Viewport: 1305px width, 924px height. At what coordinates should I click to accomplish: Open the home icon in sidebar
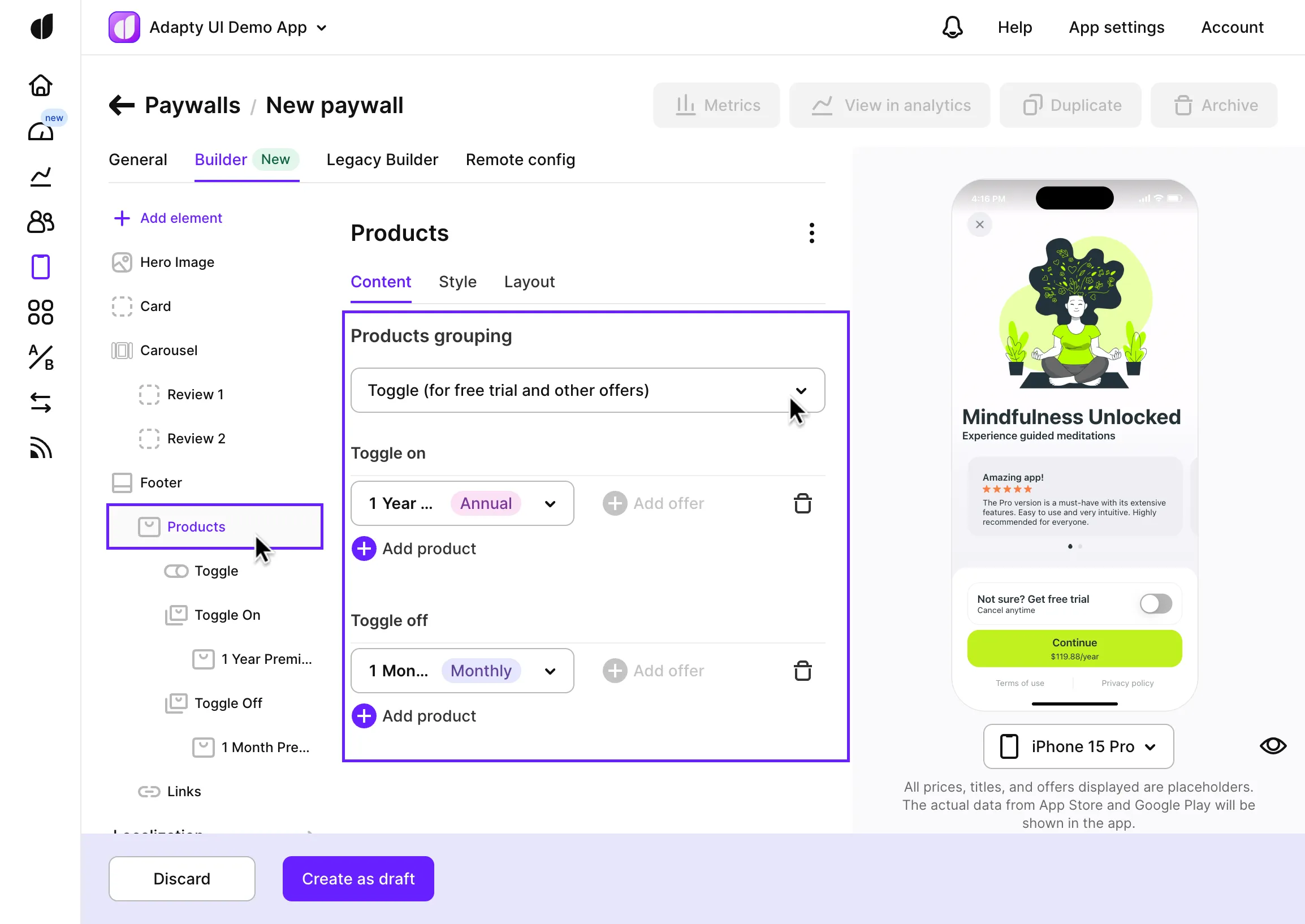(x=40, y=85)
